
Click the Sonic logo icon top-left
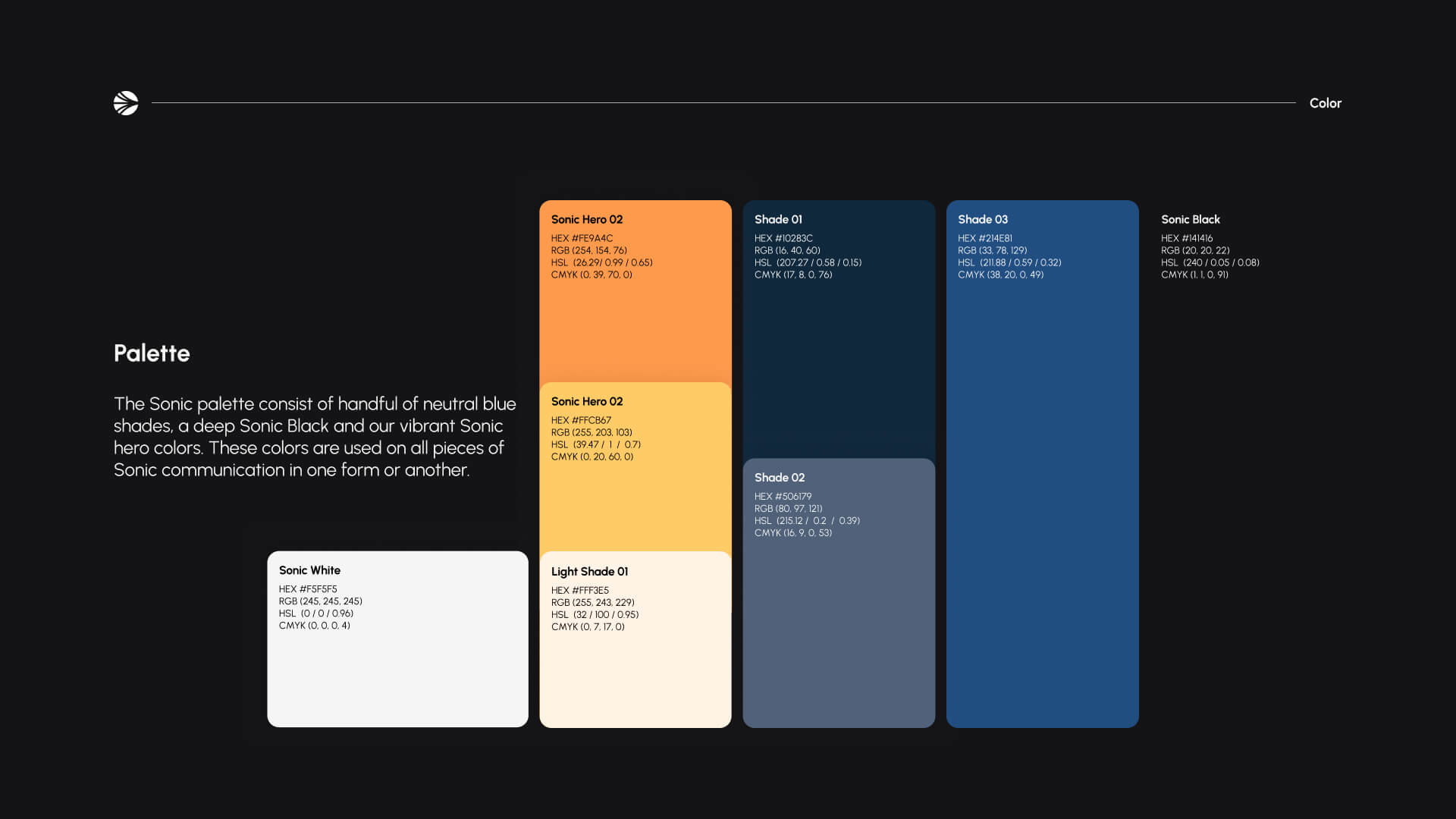125,102
